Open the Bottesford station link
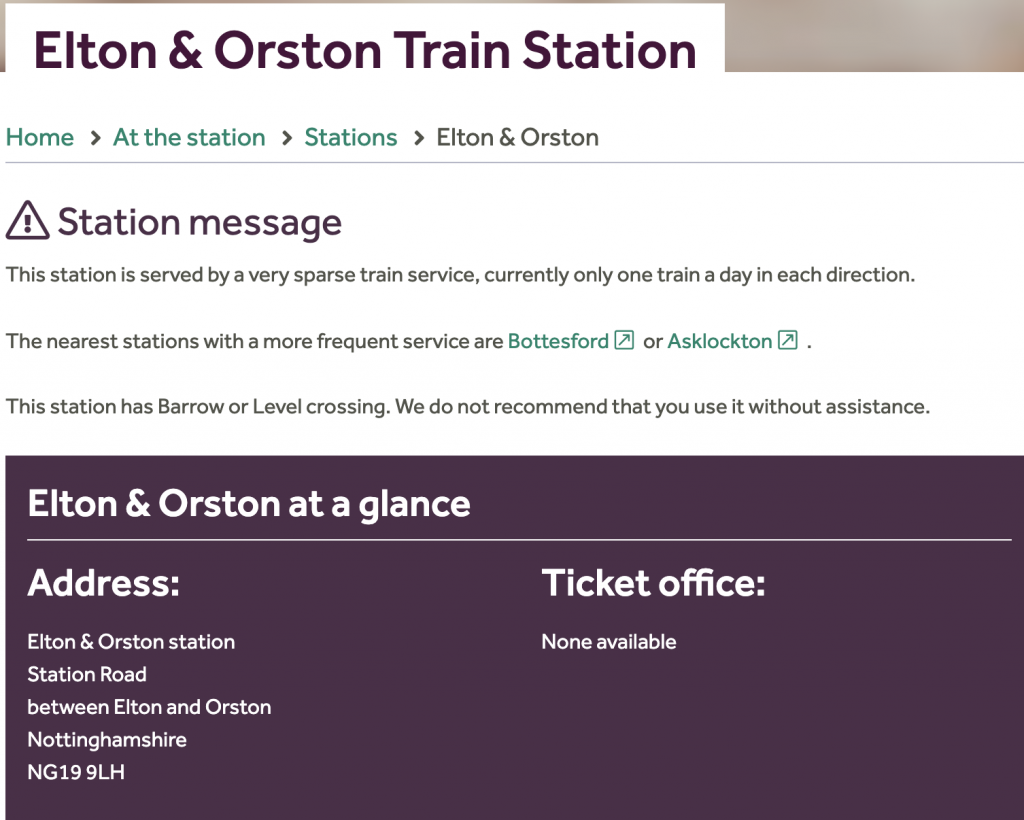1024x820 pixels. click(x=558, y=341)
